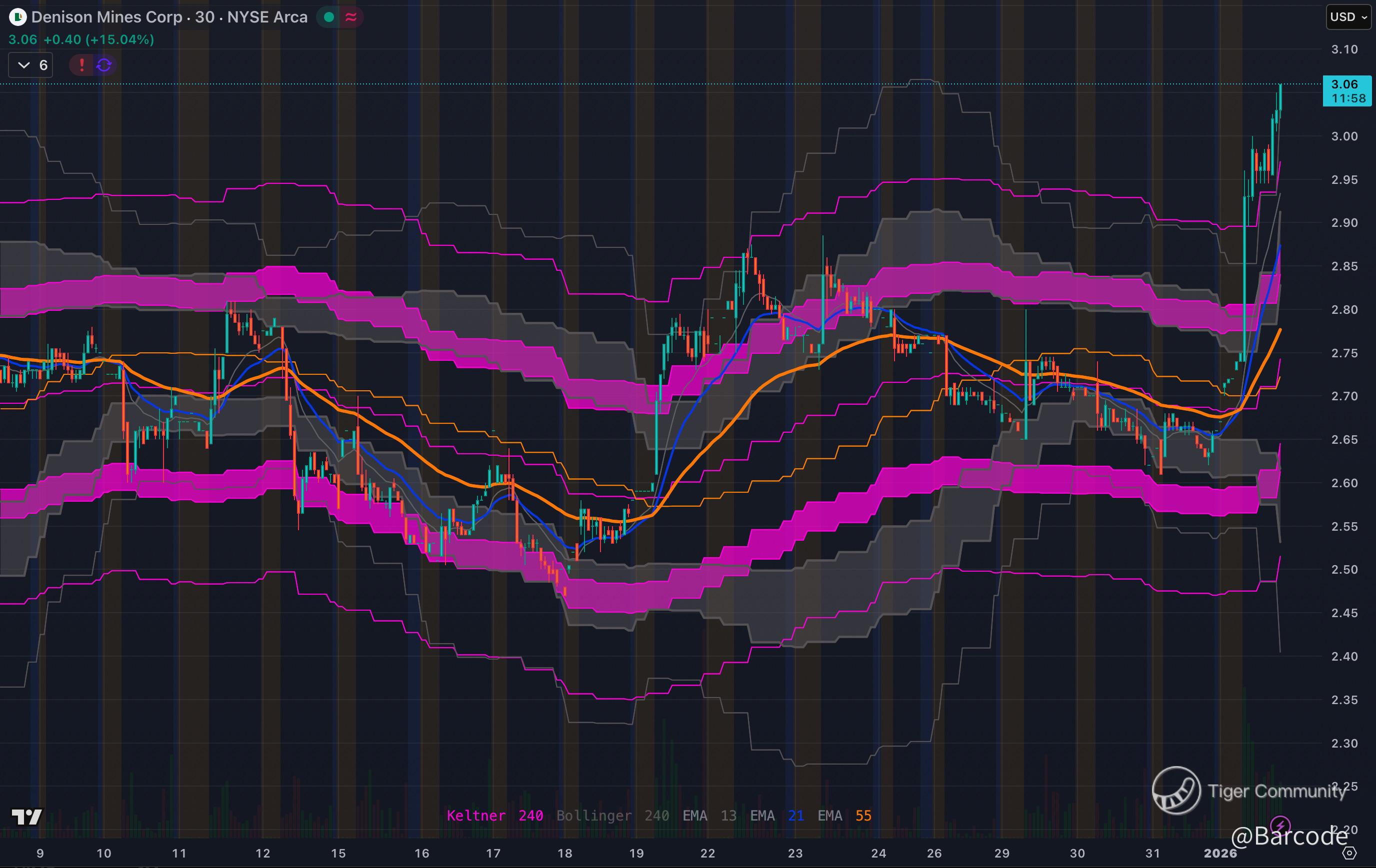Screen dimensions: 1376x868
Task: Click the purple refresh cycle icon
Action: click(104, 65)
